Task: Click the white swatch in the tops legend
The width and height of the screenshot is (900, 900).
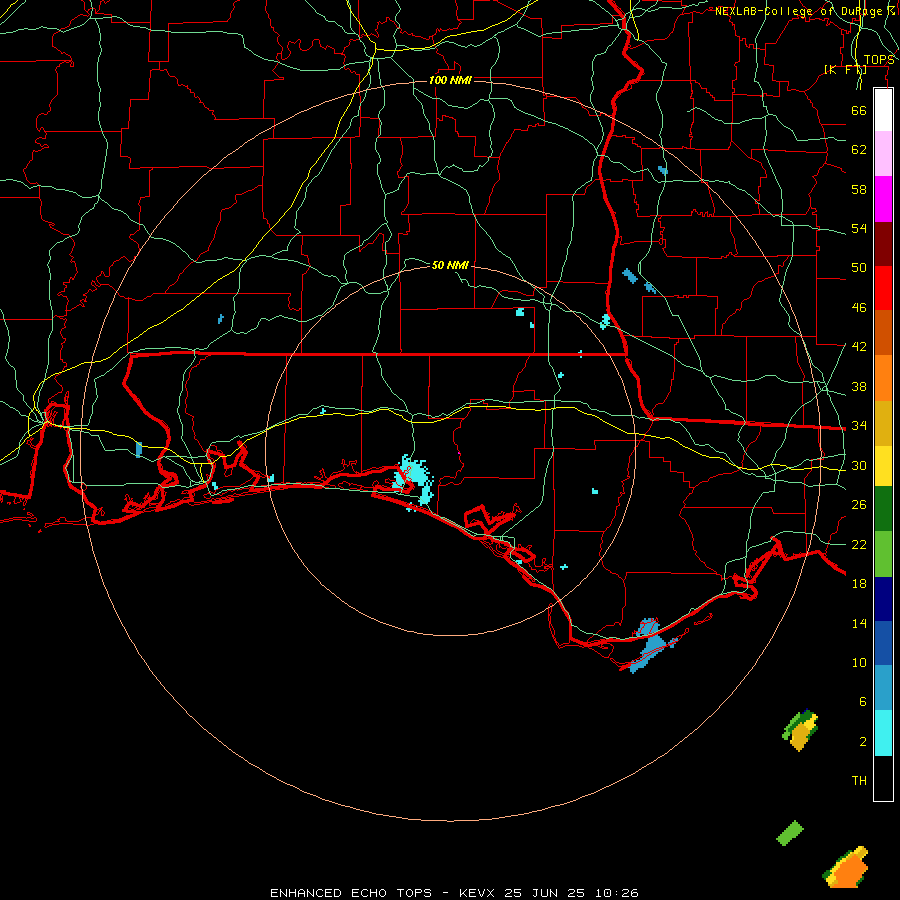Action: click(883, 110)
